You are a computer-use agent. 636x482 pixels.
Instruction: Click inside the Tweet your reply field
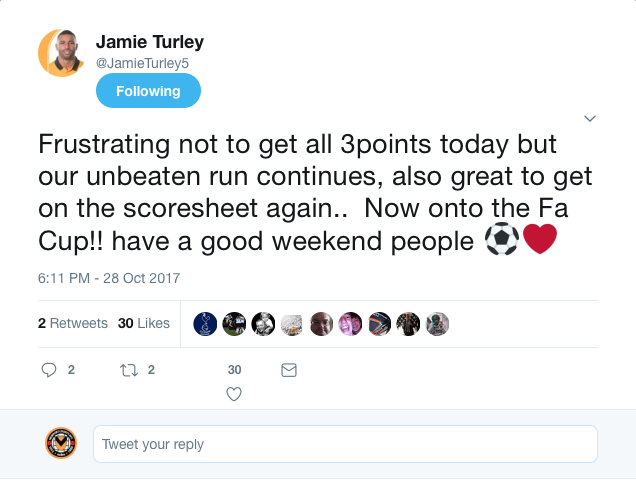tap(345, 444)
